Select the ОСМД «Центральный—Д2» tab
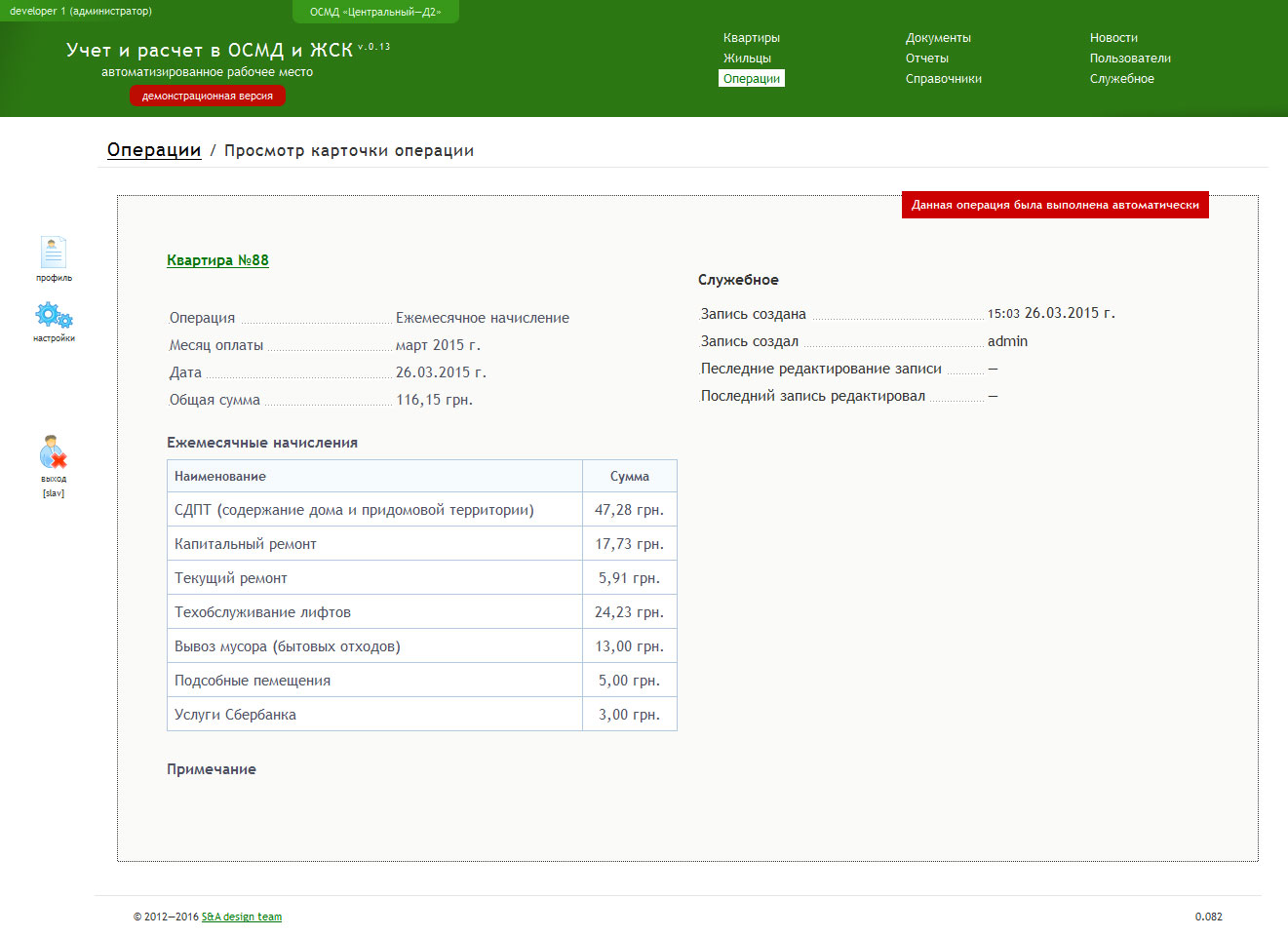Viewport: 1288px width, 937px height. click(375, 12)
